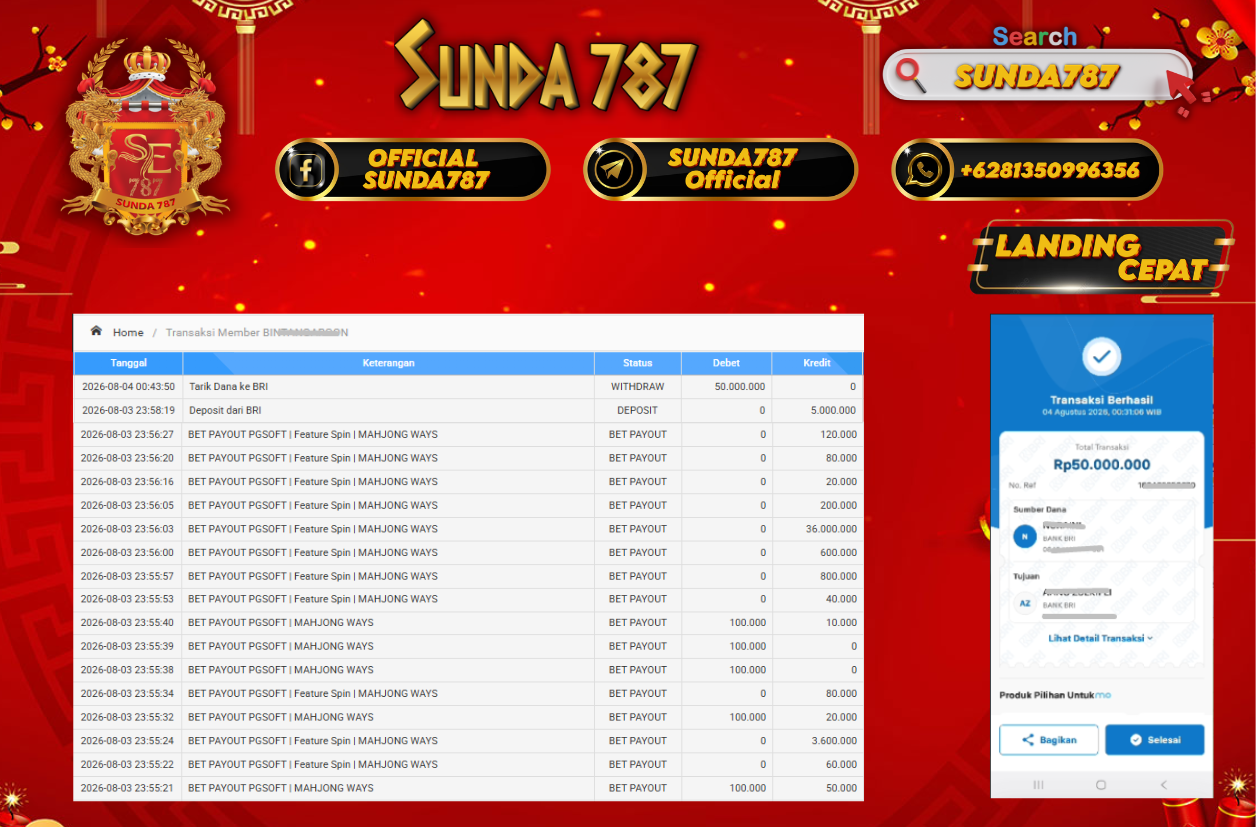Click the 23:55:24 timestamp cell
This screenshot has height=827, width=1256.
pyautogui.click(x=128, y=741)
